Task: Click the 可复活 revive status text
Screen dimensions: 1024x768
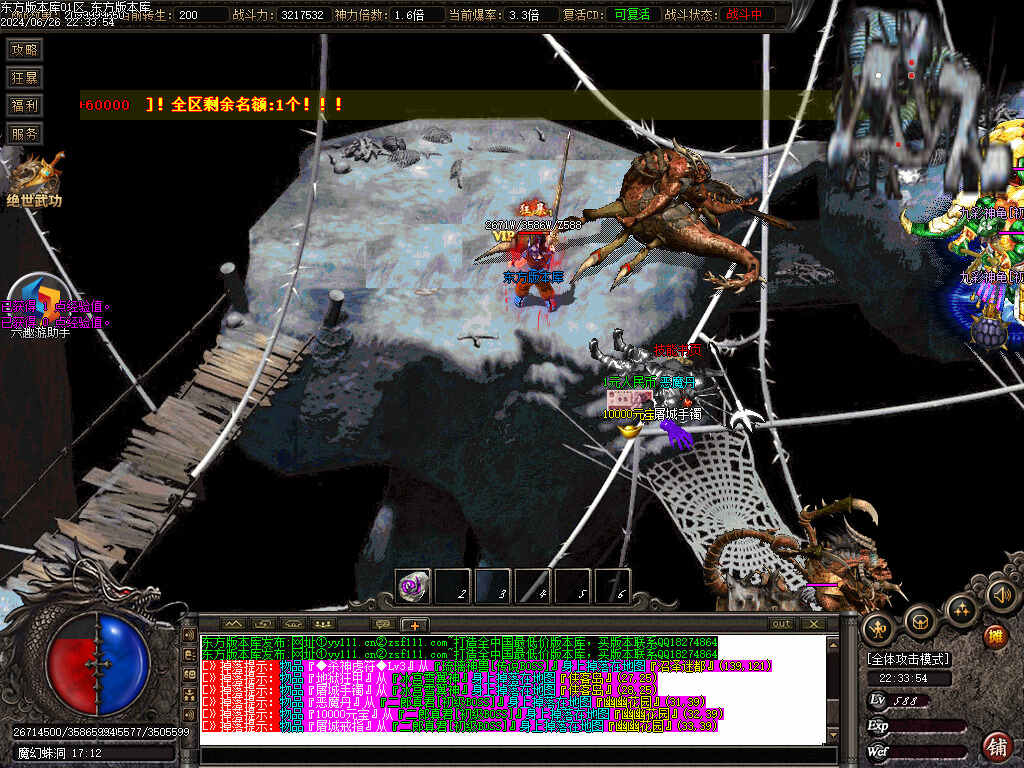Action: click(x=632, y=14)
